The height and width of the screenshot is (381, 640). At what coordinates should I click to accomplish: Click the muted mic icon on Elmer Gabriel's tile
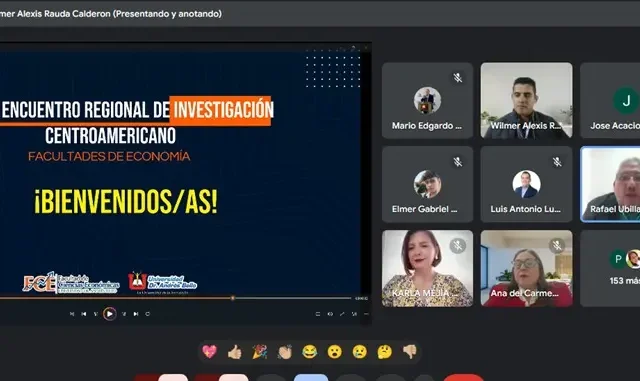(x=458, y=162)
